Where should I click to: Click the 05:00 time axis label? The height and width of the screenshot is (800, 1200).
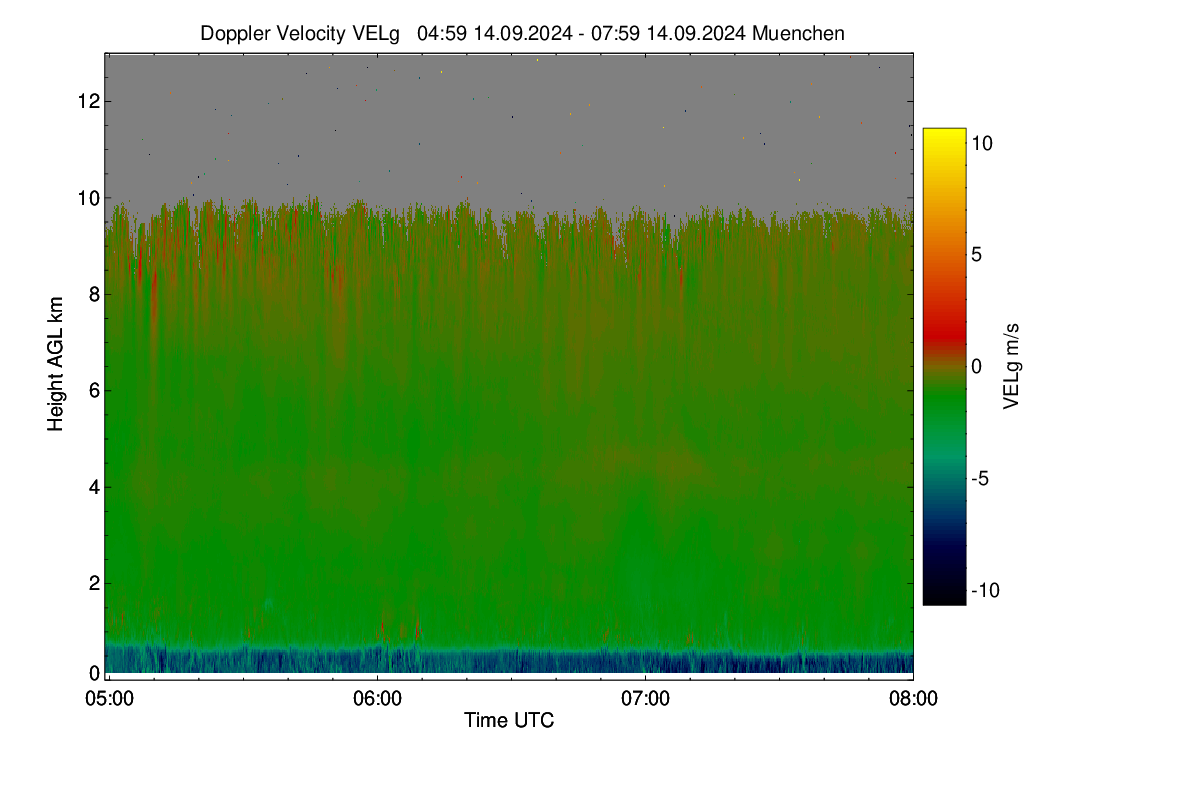coord(107,698)
